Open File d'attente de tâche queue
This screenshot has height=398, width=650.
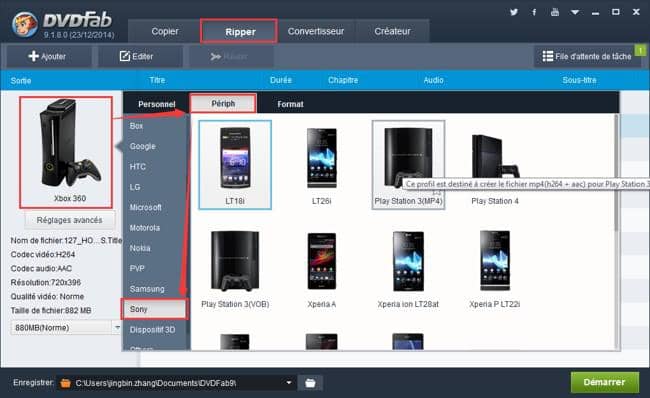[x=586, y=56]
